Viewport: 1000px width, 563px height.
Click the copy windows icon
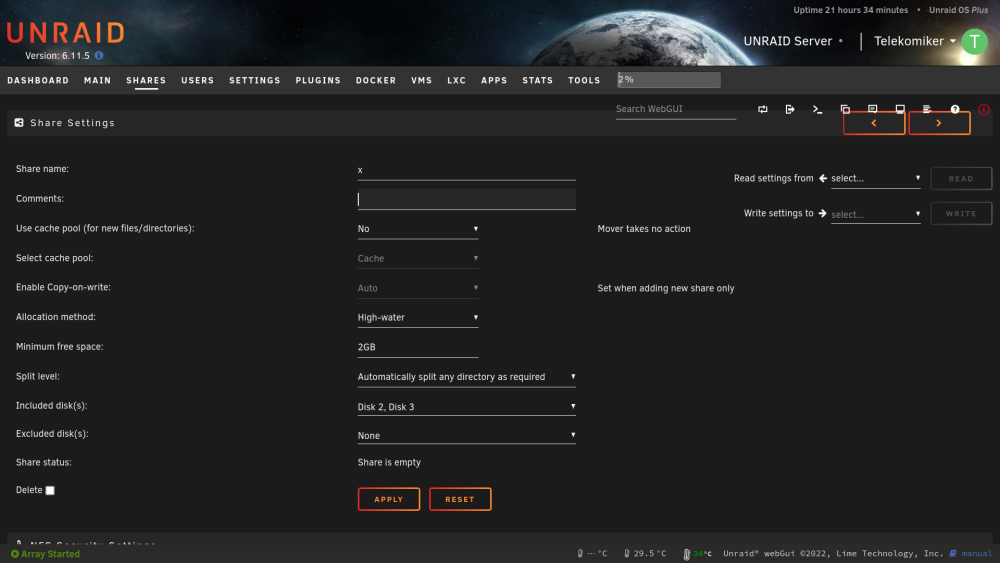[x=845, y=109]
